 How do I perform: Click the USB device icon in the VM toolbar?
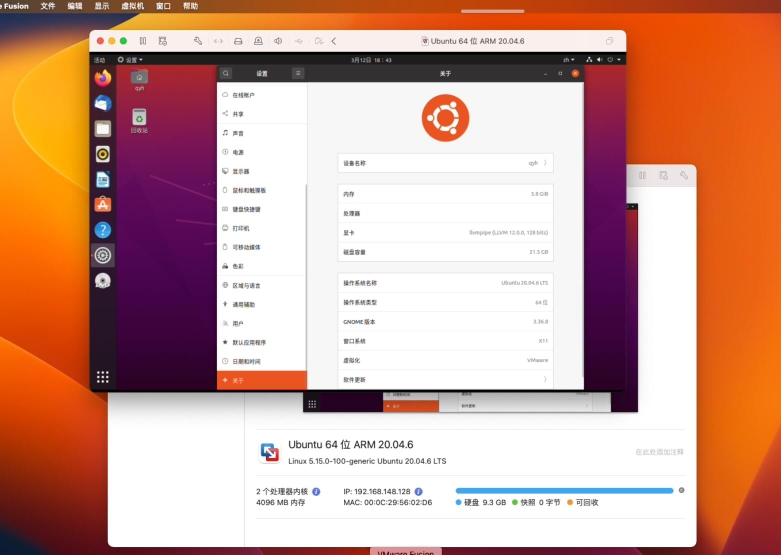click(298, 41)
